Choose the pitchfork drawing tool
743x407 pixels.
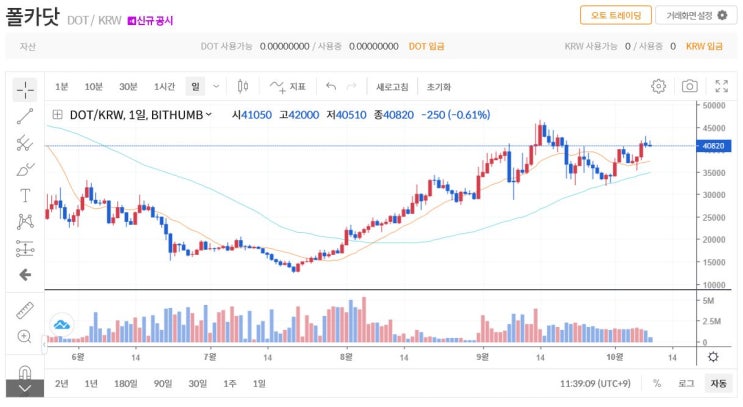pos(25,143)
